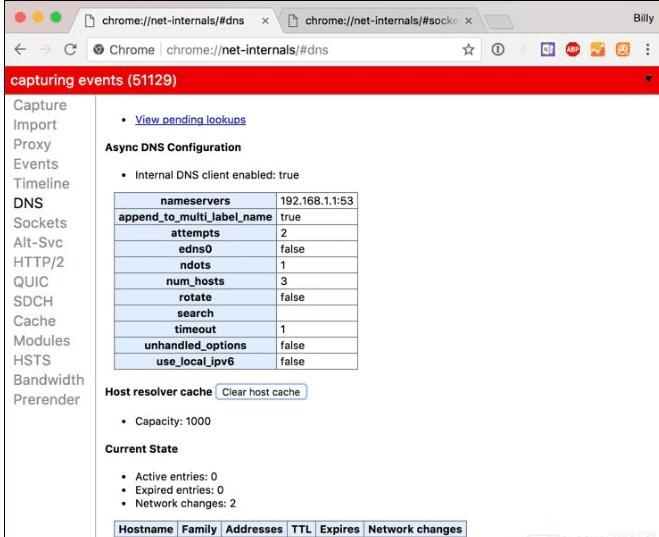The height and width of the screenshot is (537, 659).
Task: Click the Hostname column header
Action: pyautogui.click(x=146, y=529)
